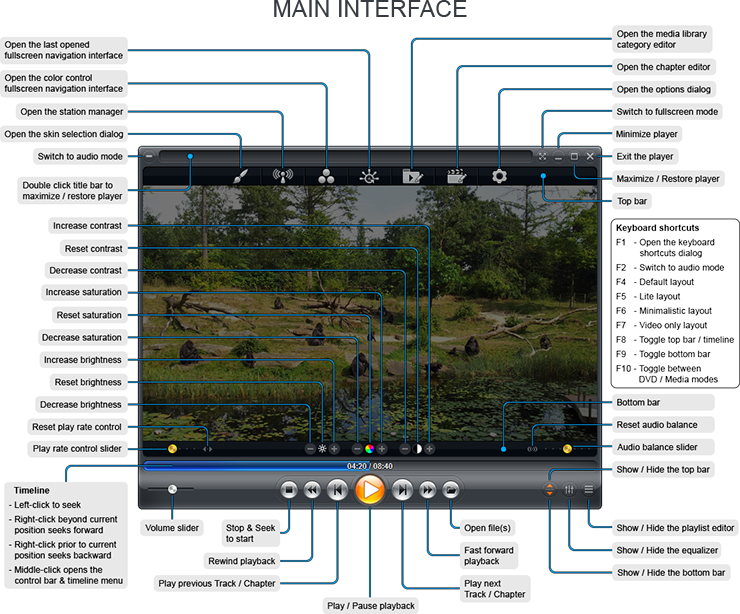This screenshot has width=740, height=614.
Task: Click the open file folder button
Action: pos(451,490)
